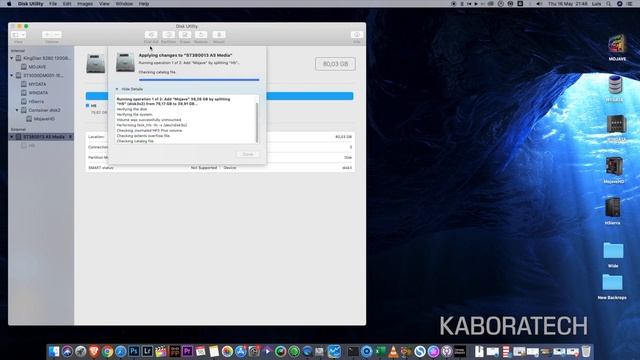
Task: Click the Partition toolbar icon
Action: 168,35
